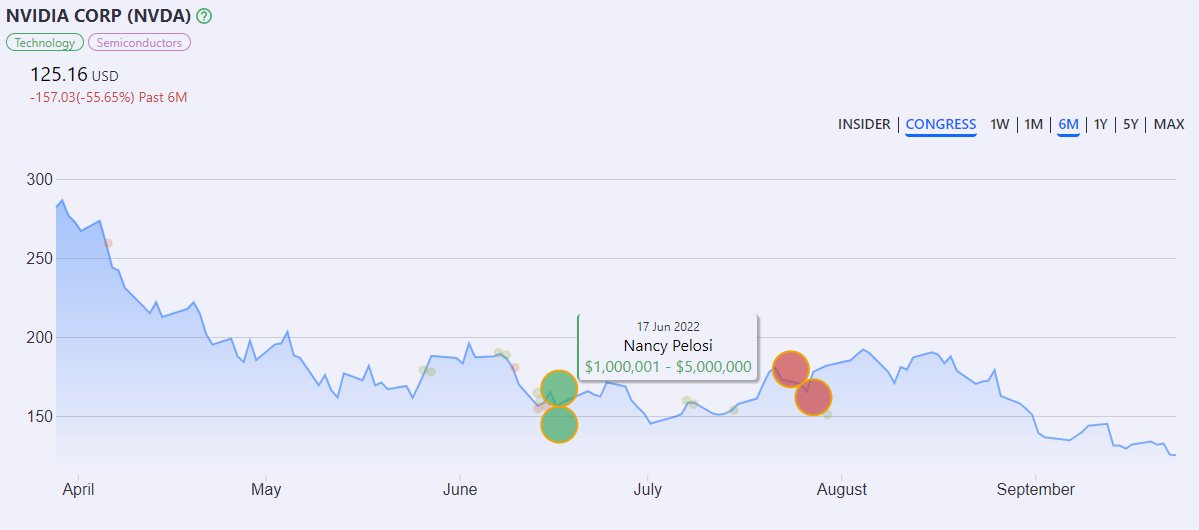This screenshot has width=1199, height=530.
Task: Click the $1,000,001 - $5,000,000 amount text
Action: point(668,366)
